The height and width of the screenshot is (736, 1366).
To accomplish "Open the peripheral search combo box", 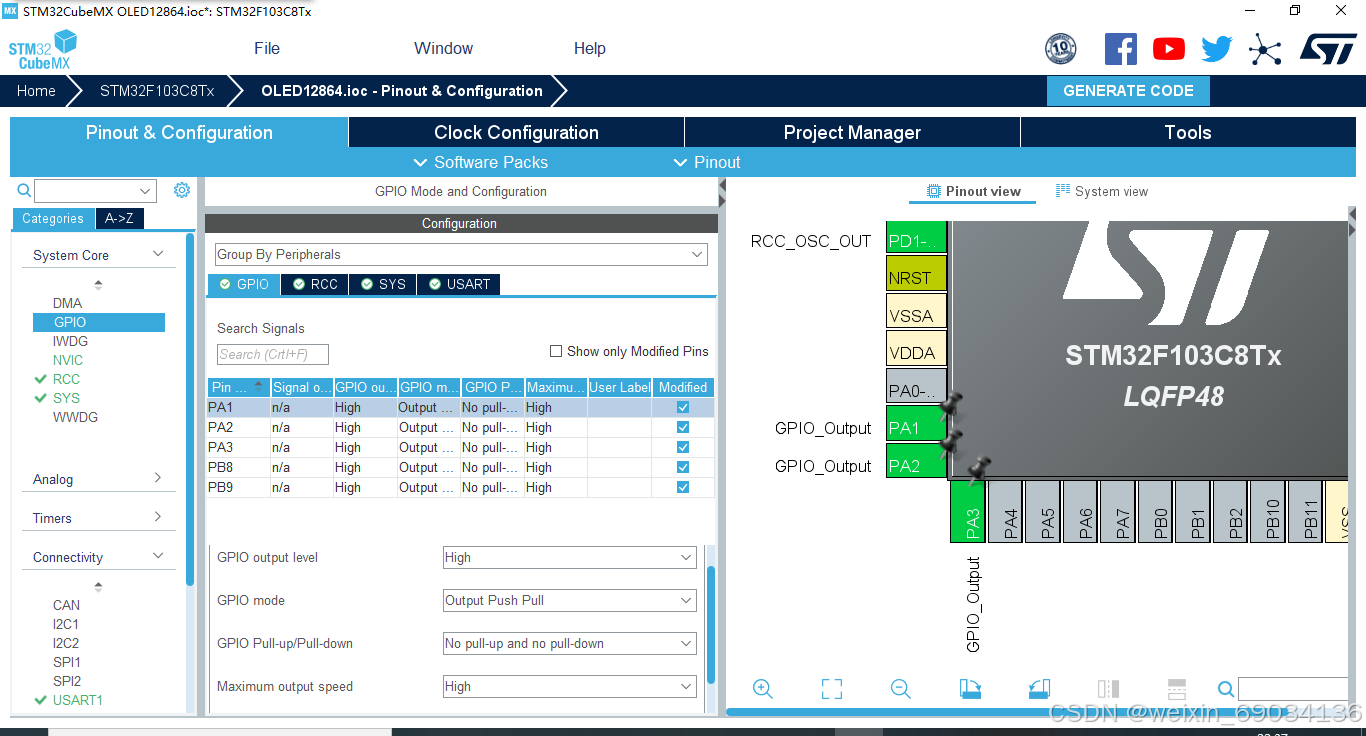I will pyautogui.click(x=95, y=190).
